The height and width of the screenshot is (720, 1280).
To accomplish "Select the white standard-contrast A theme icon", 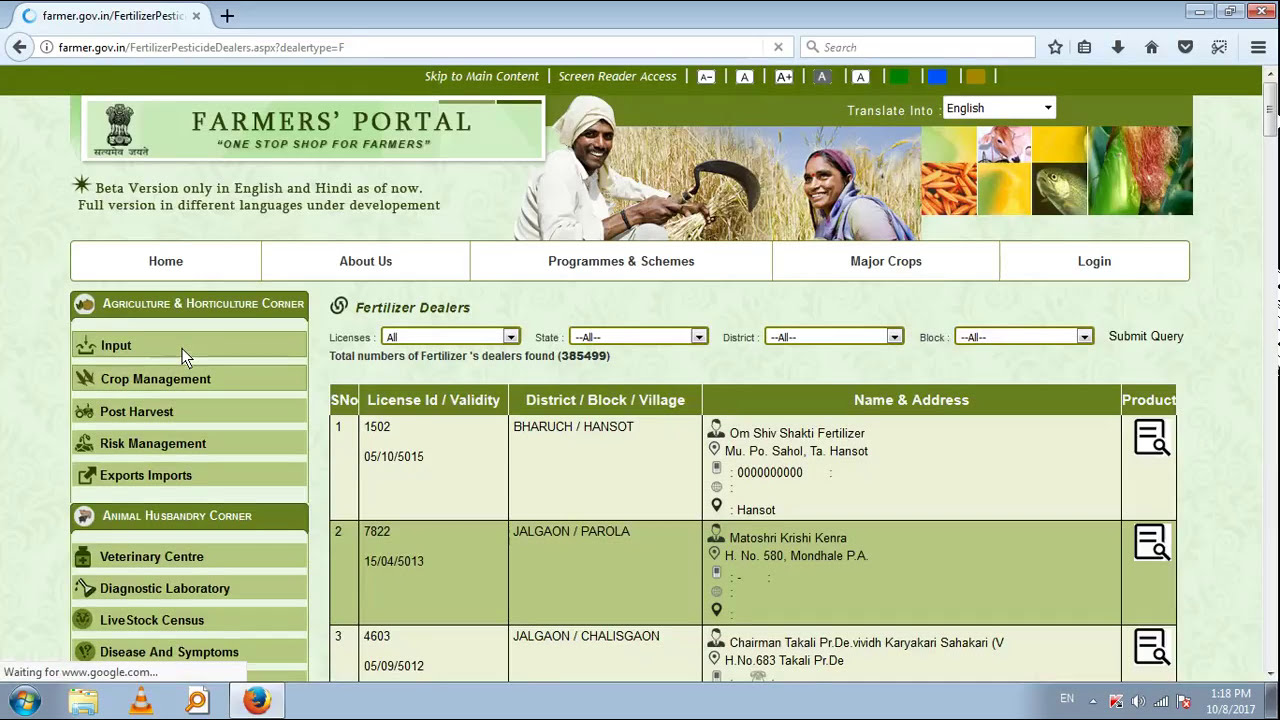I will [x=860, y=77].
